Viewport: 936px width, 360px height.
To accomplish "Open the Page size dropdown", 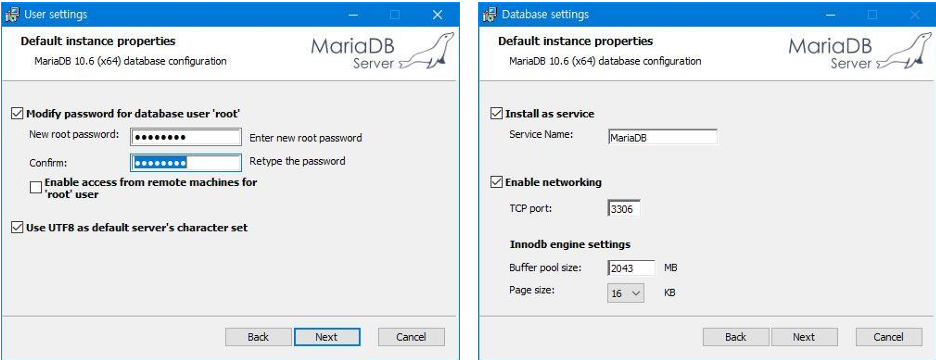I will tap(626, 293).
